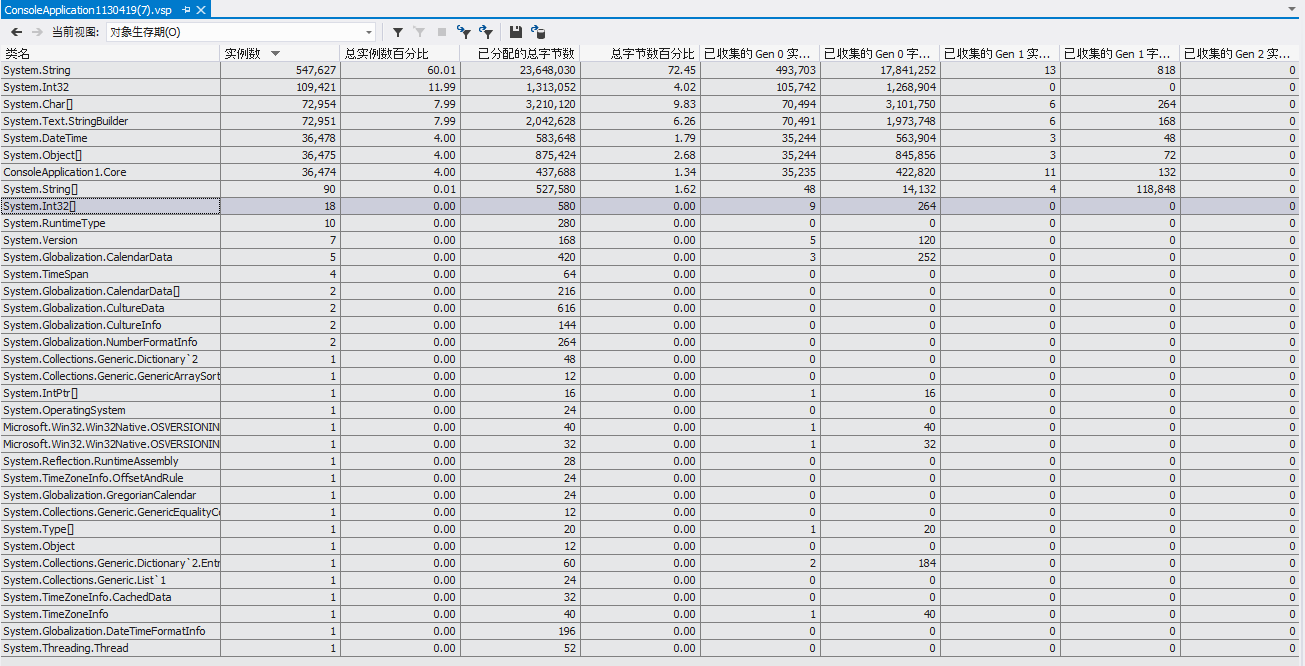
Task: Select the ConsoleApplication1130419(7).vsp tab
Action: point(88,9)
